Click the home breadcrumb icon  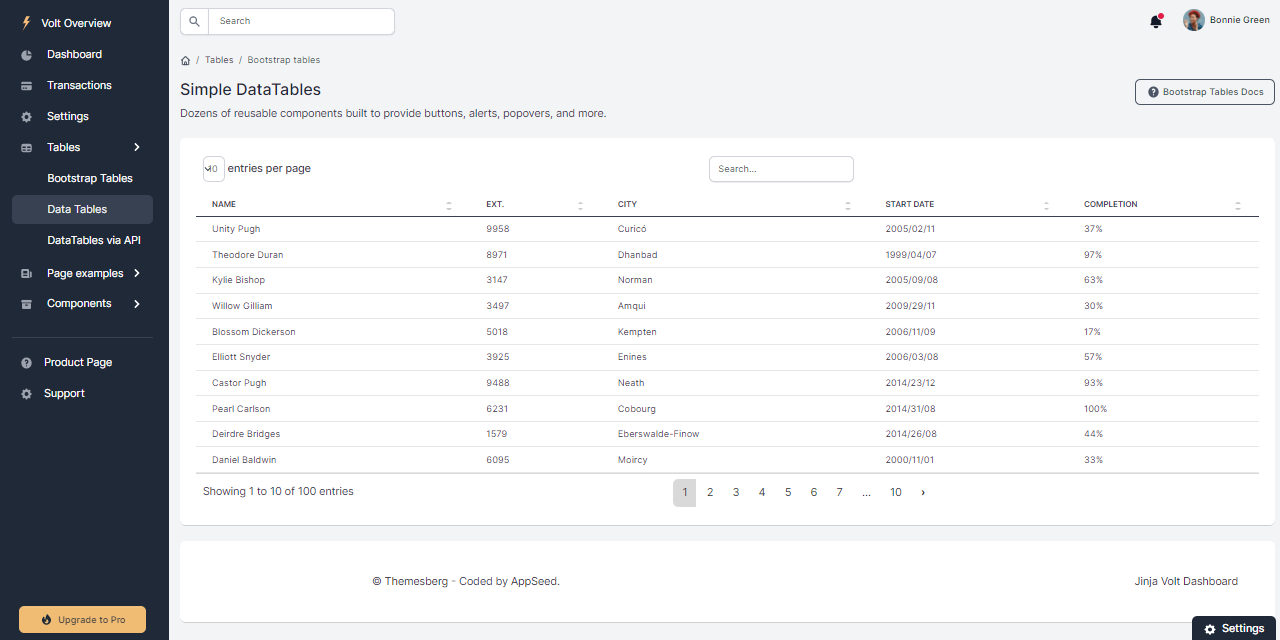(185, 60)
